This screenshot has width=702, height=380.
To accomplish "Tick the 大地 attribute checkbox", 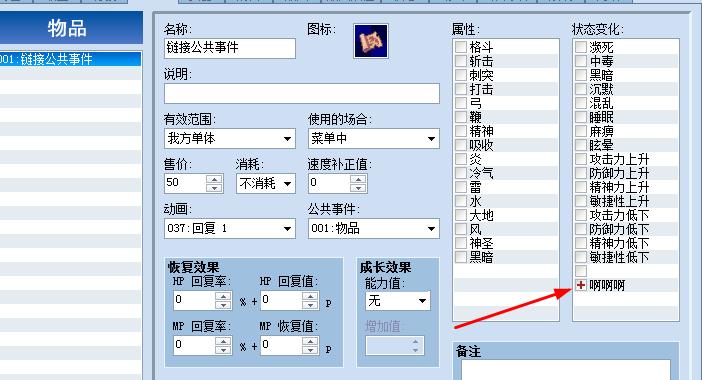I will [x=461, y=215].
